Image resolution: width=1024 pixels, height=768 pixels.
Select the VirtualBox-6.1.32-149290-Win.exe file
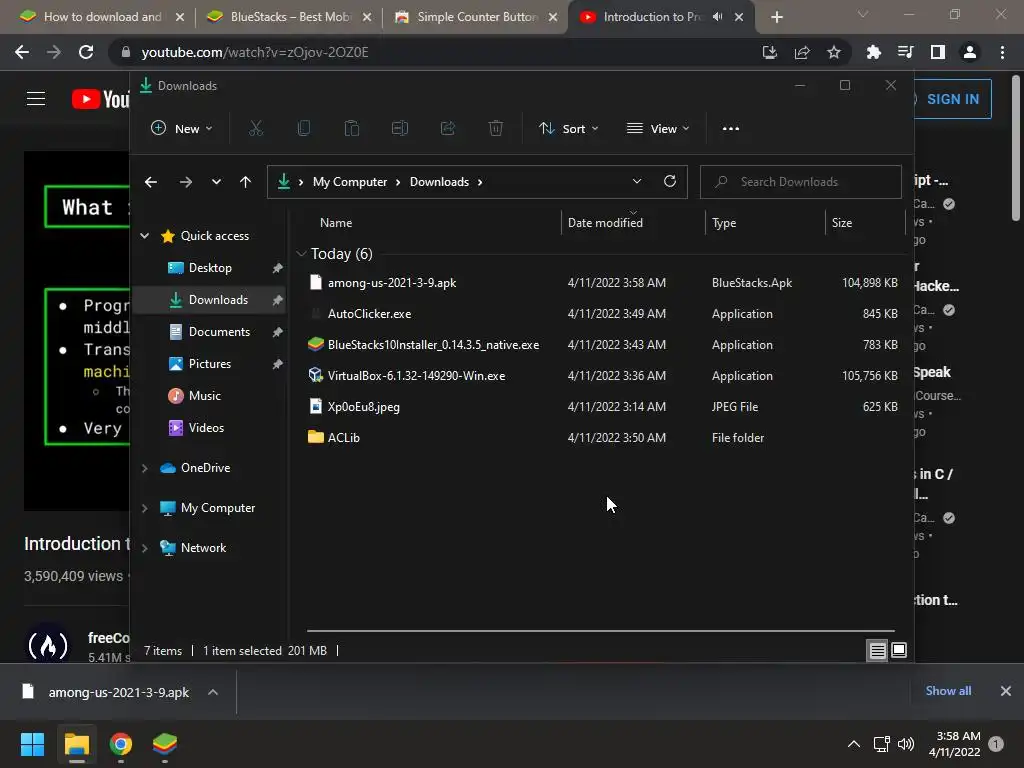click(x=416, y=376)
